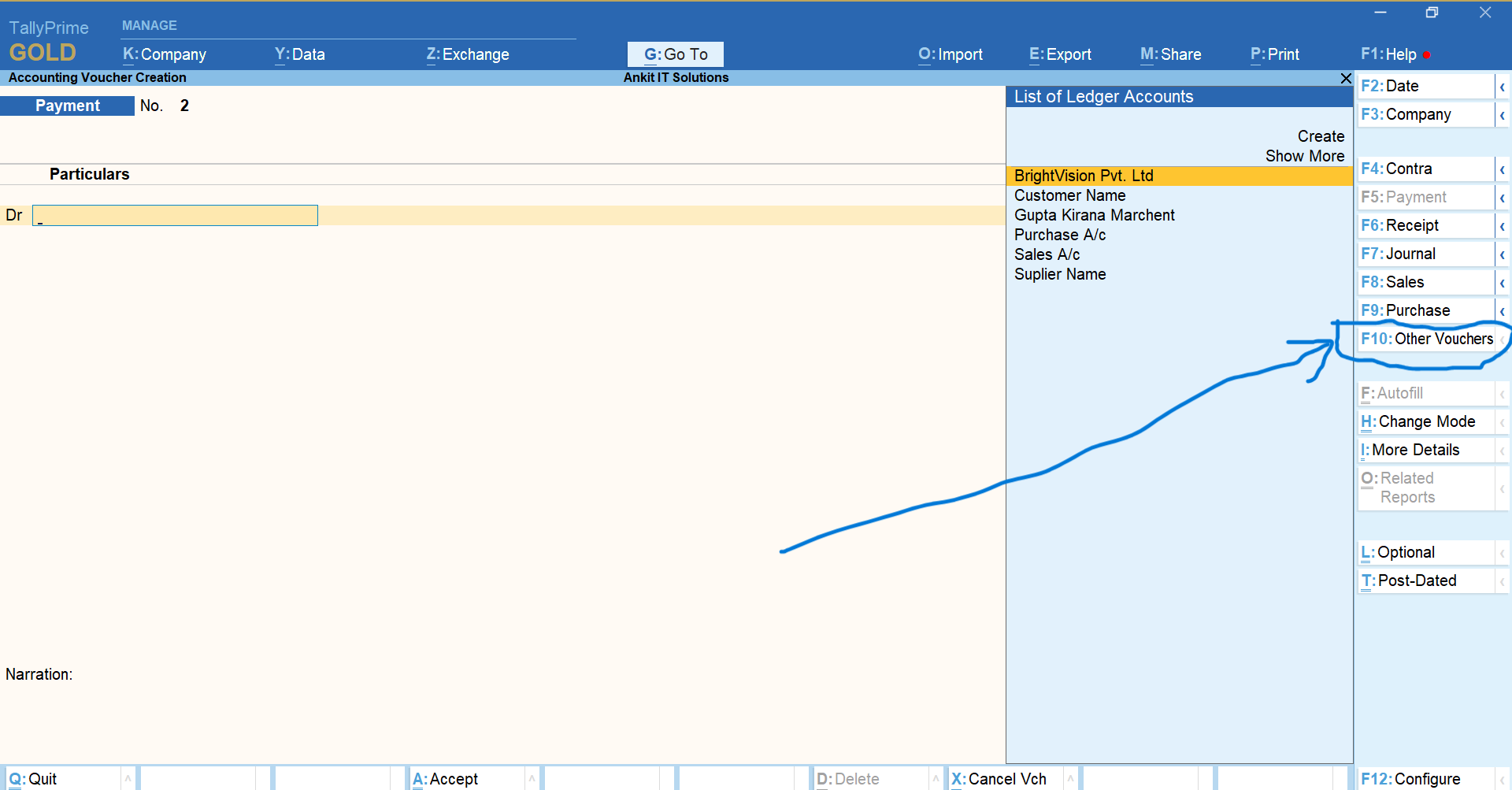This screenshot has width=1512, height=790.
Task: Expand chevron next to F3: Company
Action: click(x=1503, y=115)
